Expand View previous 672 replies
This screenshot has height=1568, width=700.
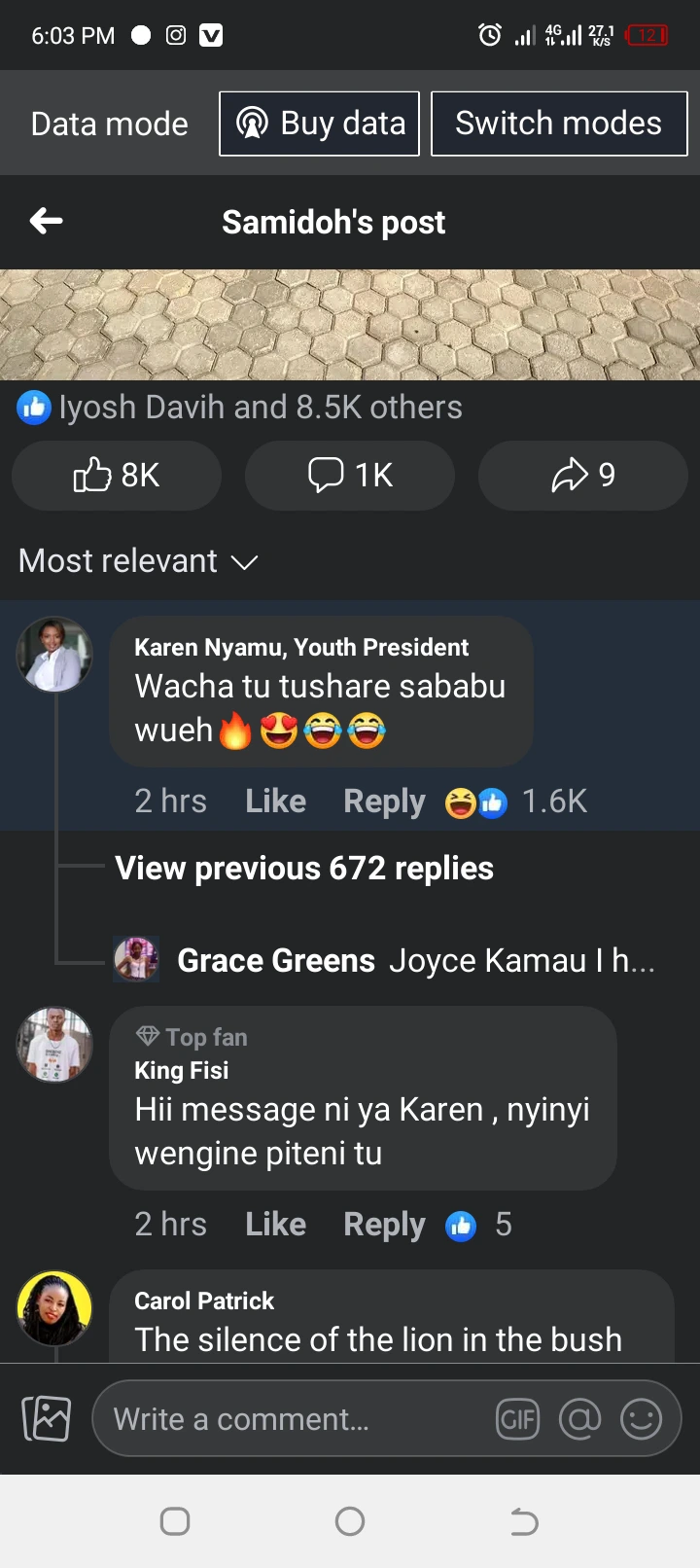(304, 869)
